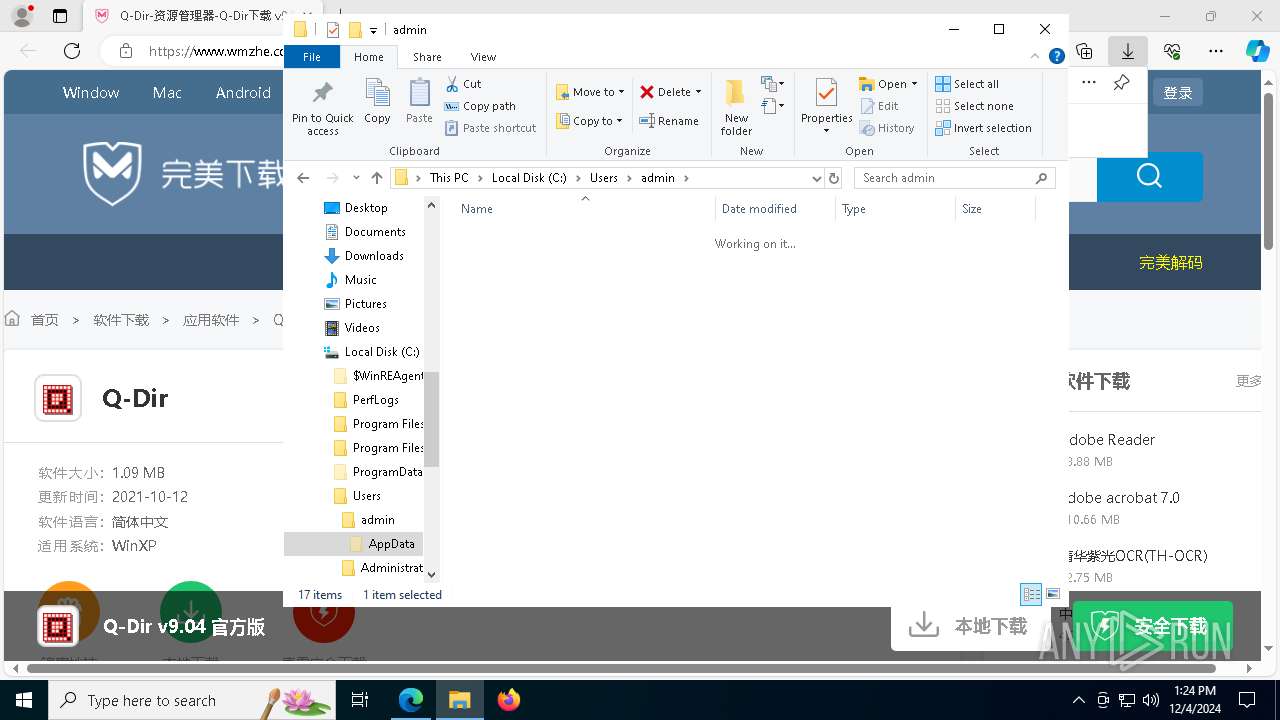Image resolution: width=1280 pixels, height=720 pixels.
Task: Click the New folder icon
Action: 735,93
